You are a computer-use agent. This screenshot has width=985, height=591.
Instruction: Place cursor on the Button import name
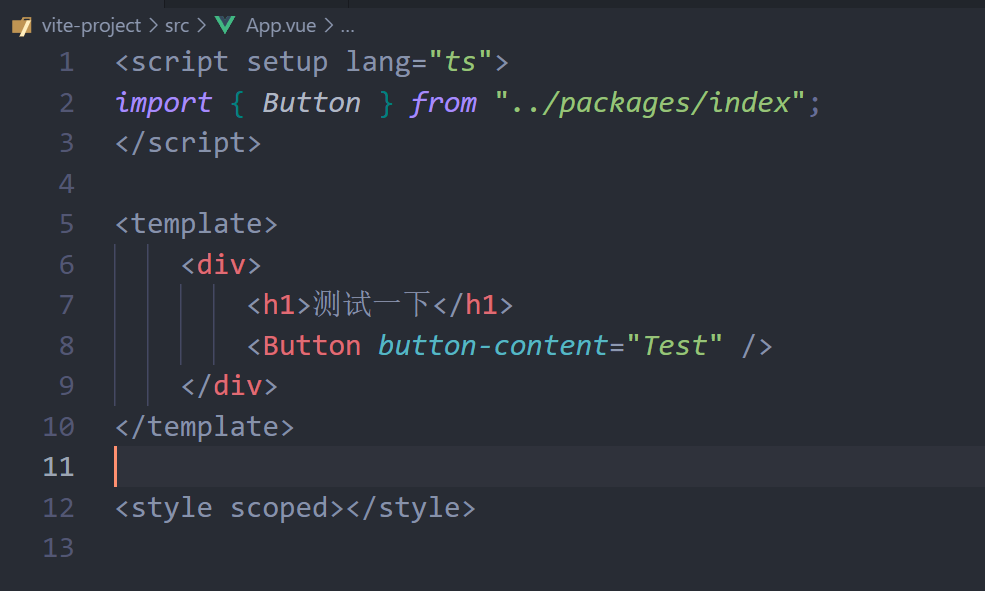tap(311, 103)
